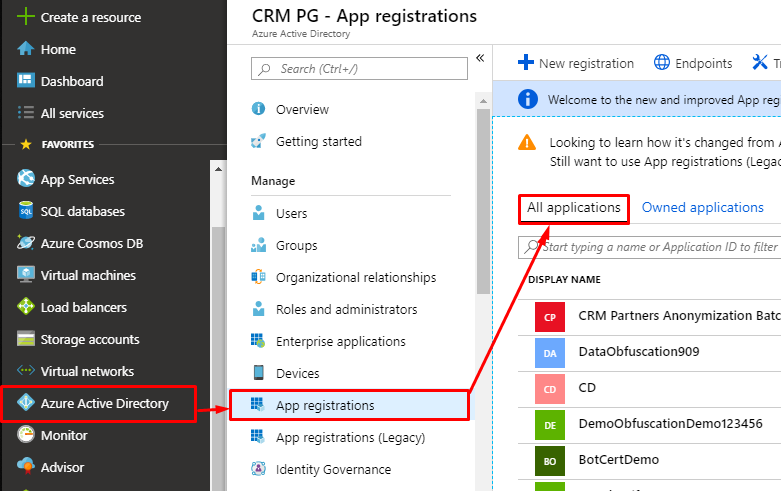Click the Search (Ctrl+/) box

(x=360, y=68)
